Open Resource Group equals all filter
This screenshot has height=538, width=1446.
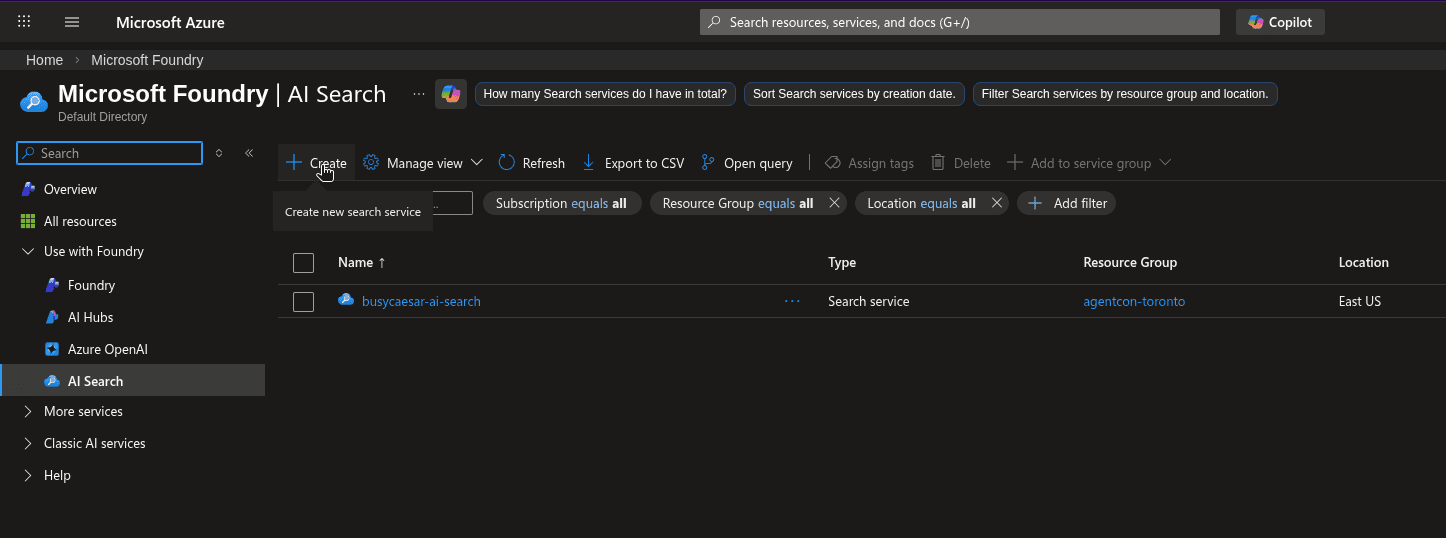[x=738, y=203]
